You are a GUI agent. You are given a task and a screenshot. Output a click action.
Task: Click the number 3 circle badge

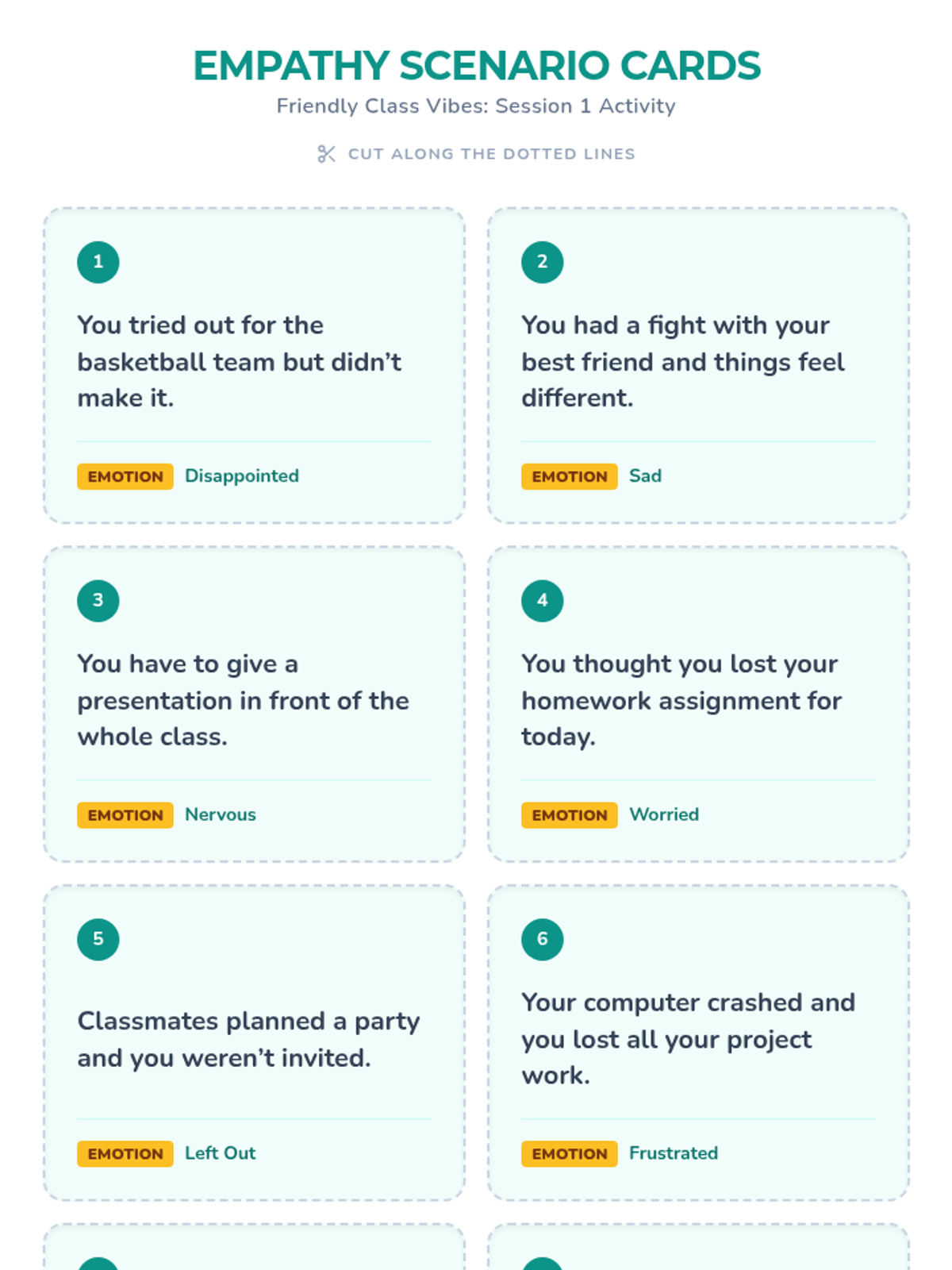click(x=98, y=601)
